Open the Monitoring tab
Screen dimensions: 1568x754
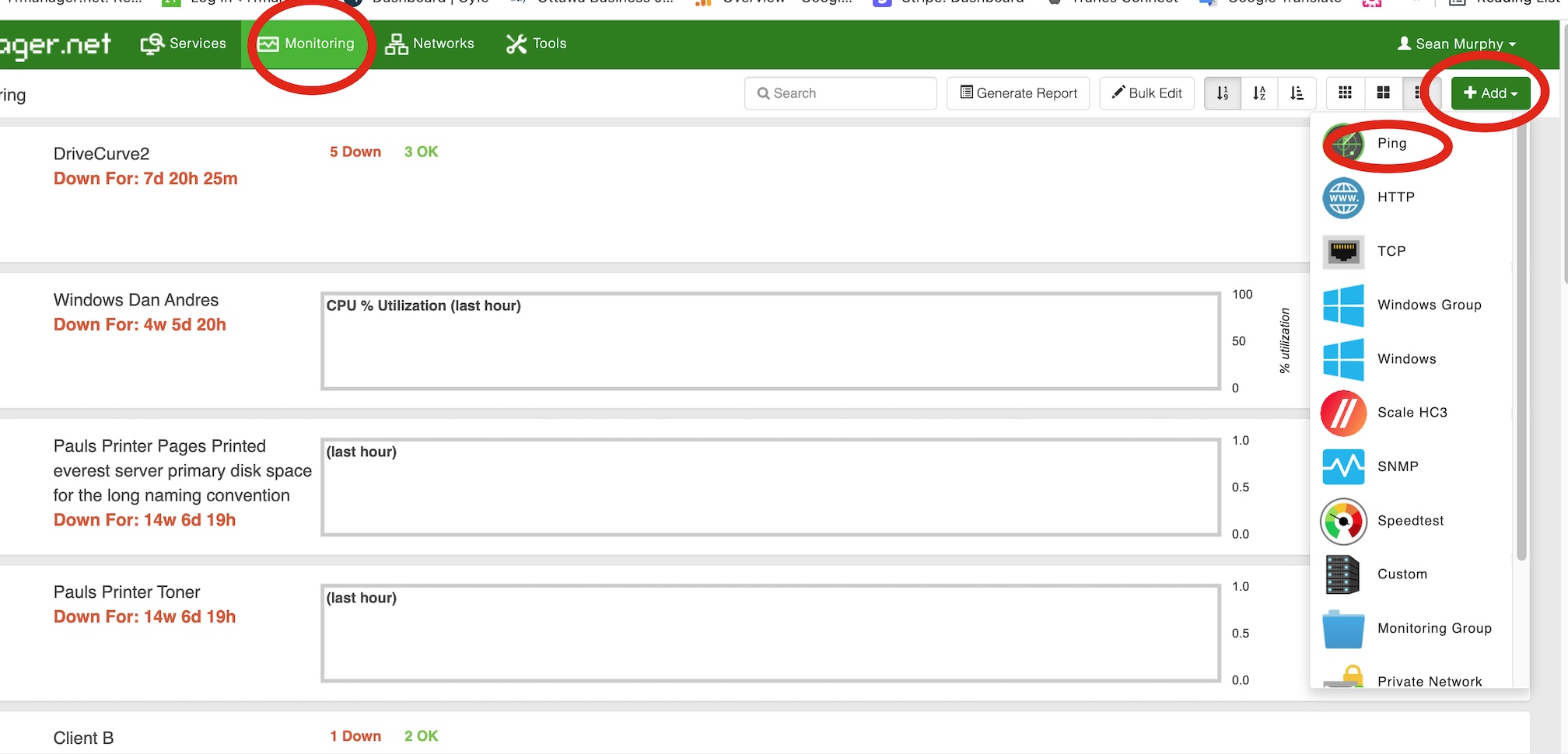tap(308, 44)
